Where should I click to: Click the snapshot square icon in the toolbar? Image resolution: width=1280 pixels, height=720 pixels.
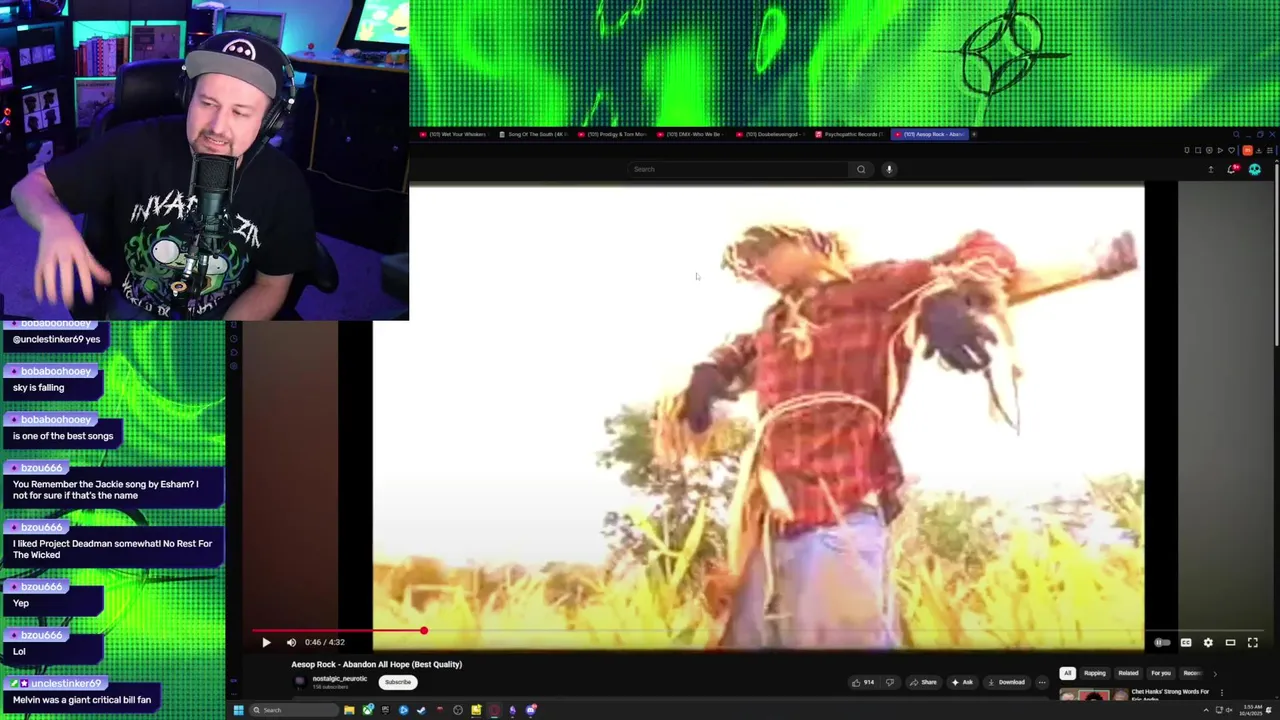(x=1198, y=150)
